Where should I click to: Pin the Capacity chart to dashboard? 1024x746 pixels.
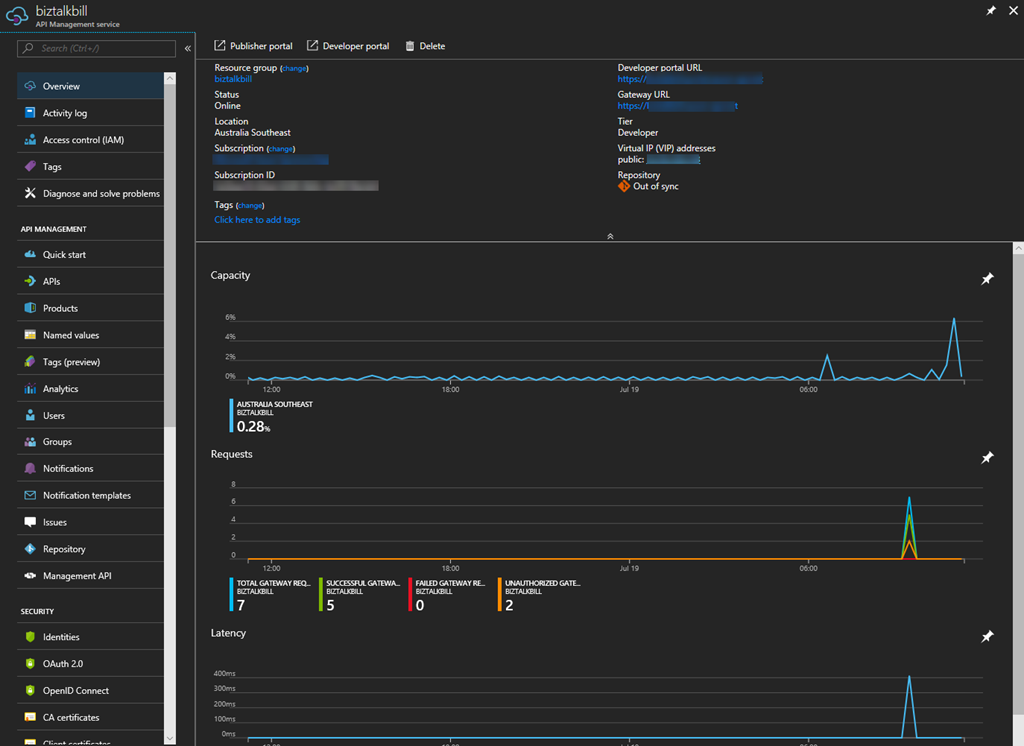pyautogui.click(x=987, y=279)
